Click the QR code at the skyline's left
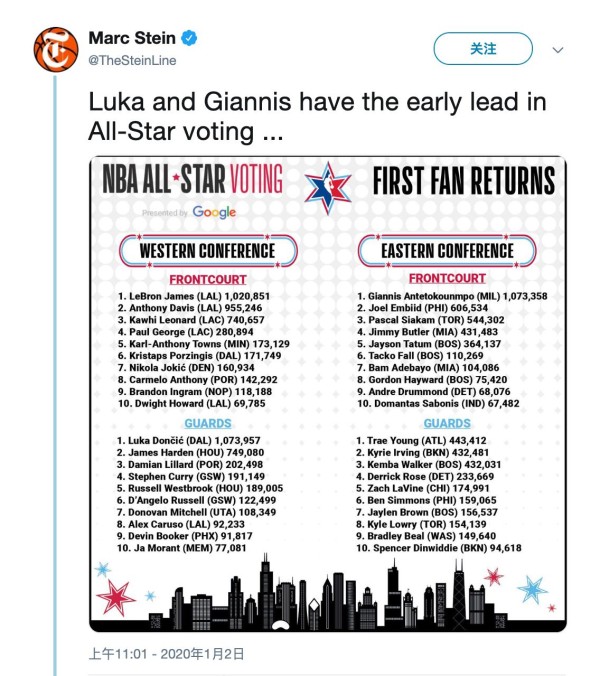 155,621
